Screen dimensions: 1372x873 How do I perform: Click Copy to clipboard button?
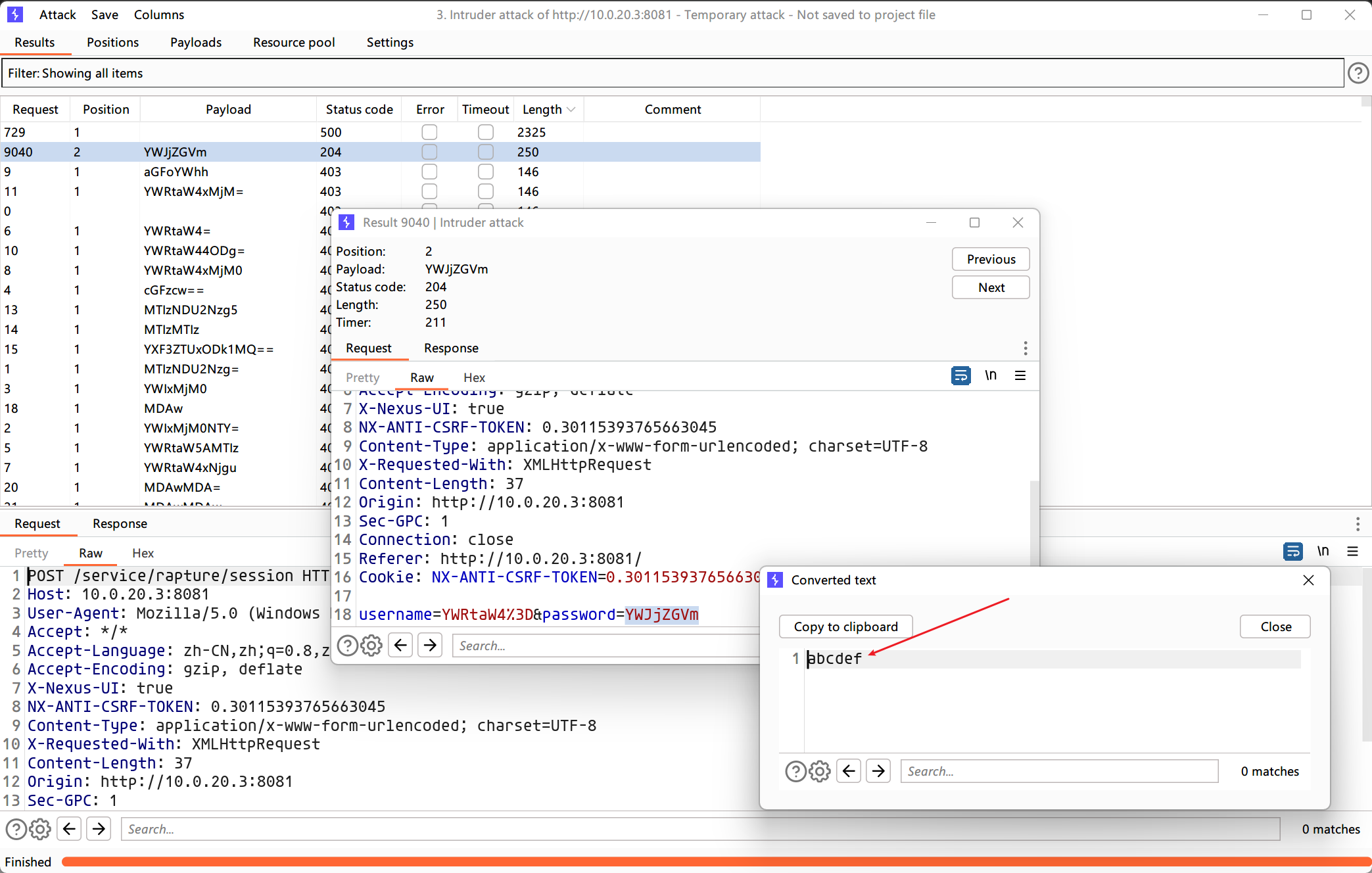pos(845,626)
